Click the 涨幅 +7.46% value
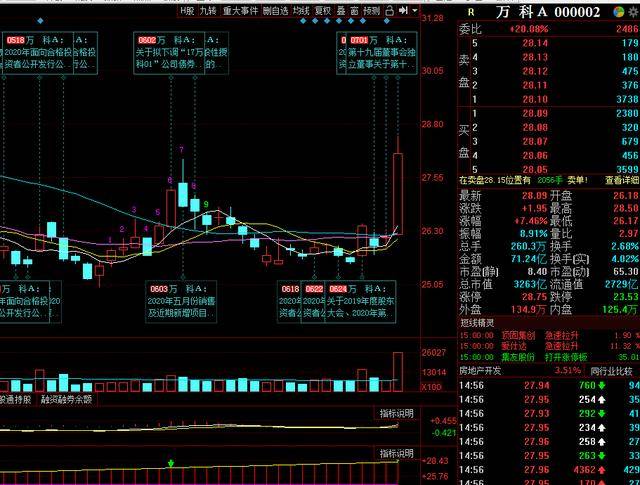Screen dimensions: 640x485 [x=531, y=221]
